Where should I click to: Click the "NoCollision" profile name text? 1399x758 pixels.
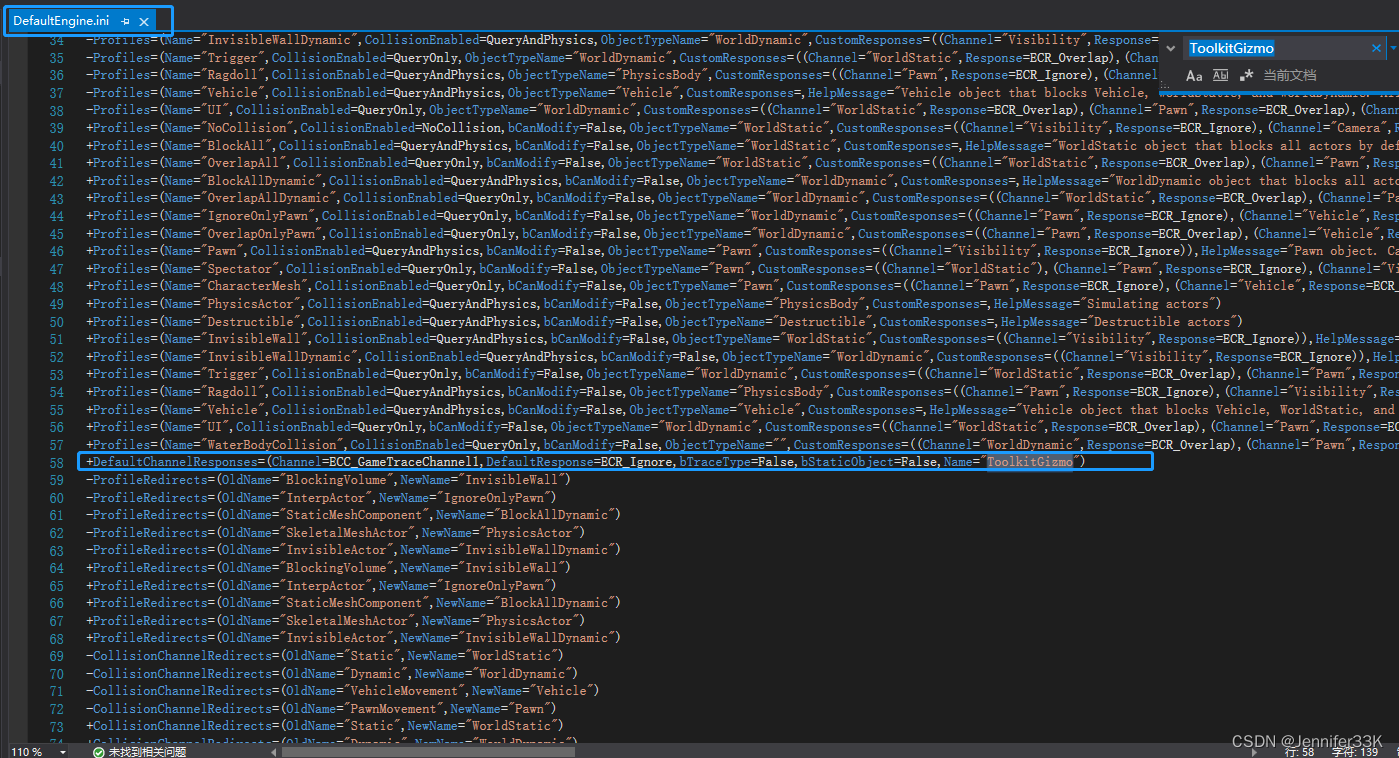tap(246, 128)
